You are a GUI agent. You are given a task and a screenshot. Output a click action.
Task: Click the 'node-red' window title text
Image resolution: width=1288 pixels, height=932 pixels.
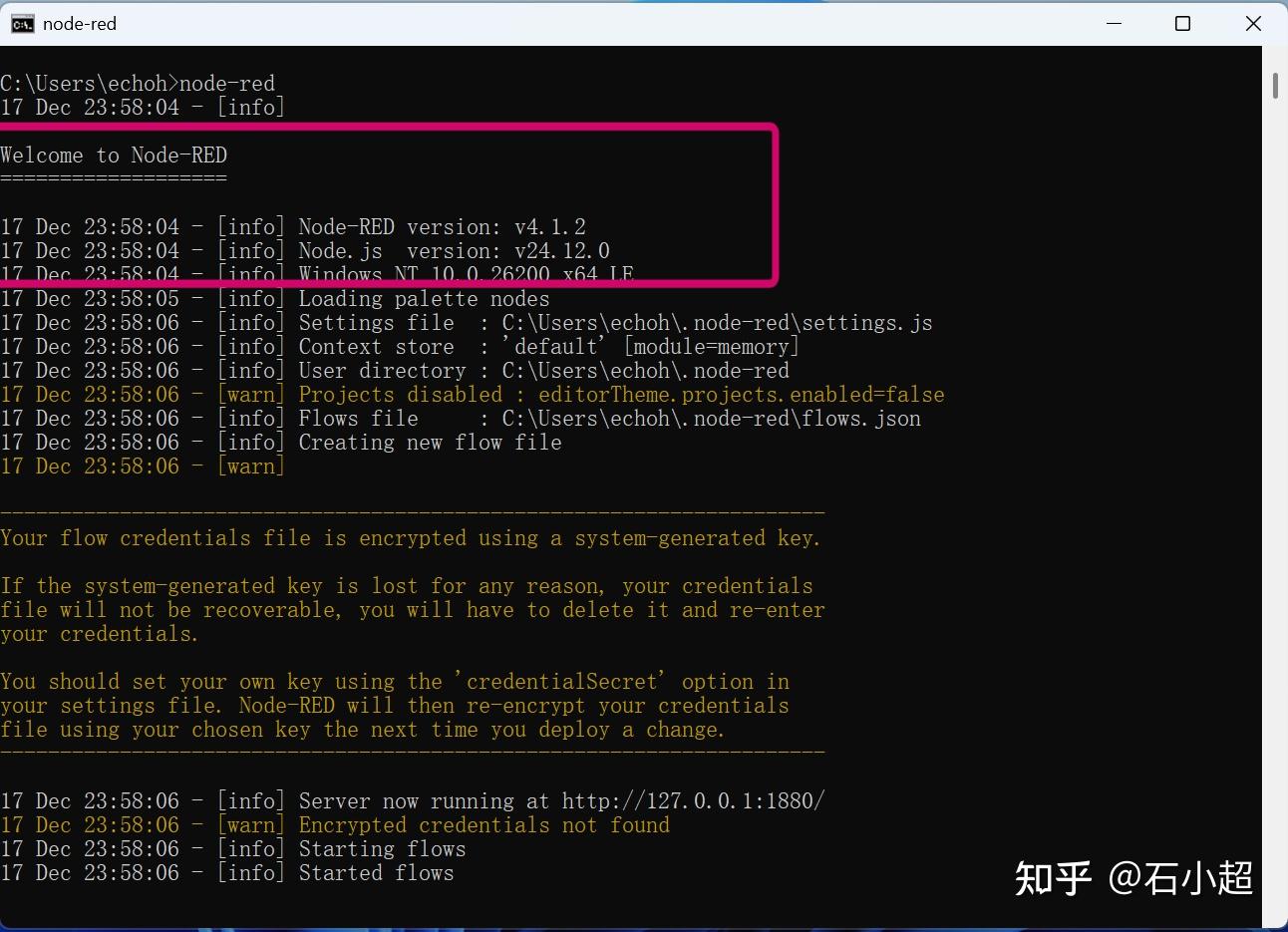tap(80, 24)
